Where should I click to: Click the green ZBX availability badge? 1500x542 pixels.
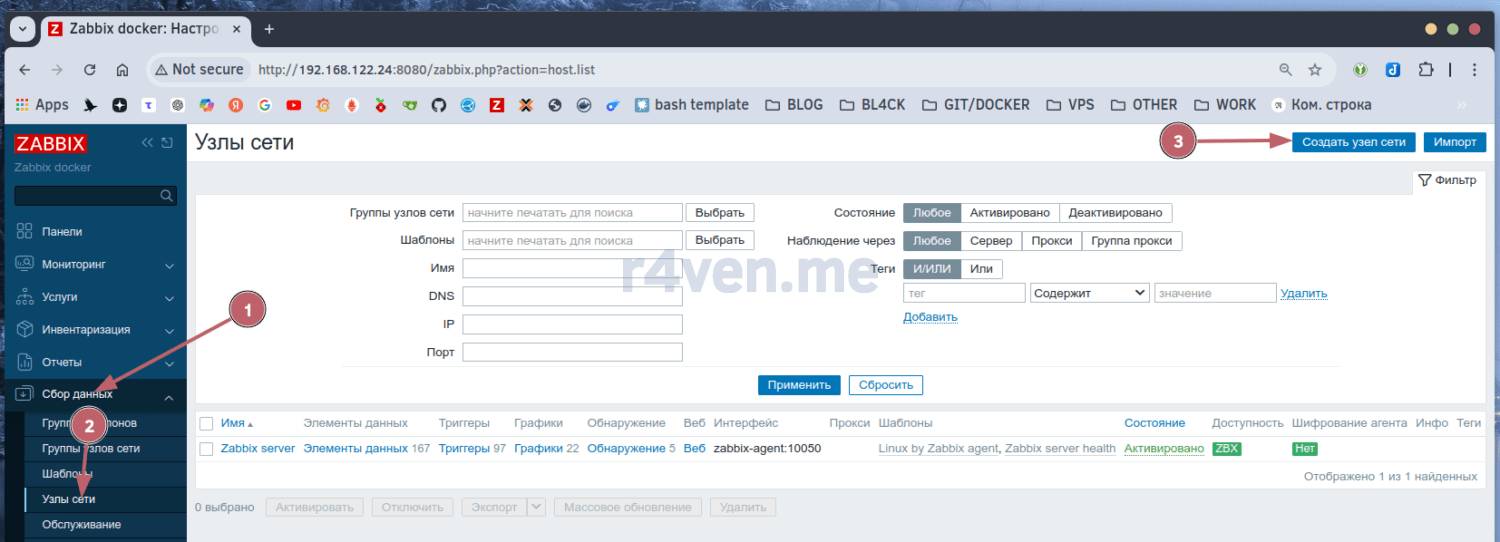[1226, 449]
